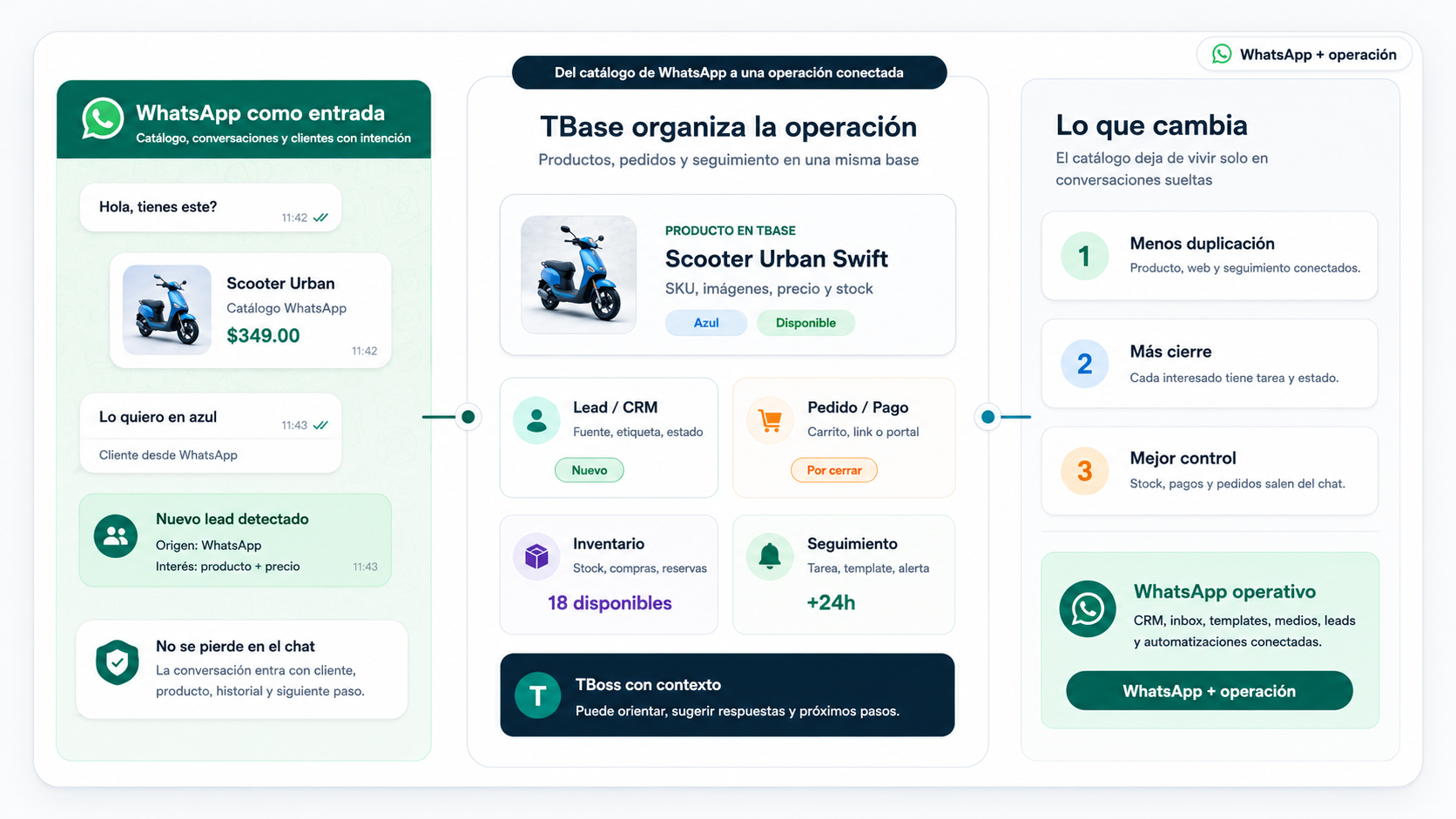Click the +24h follow-up value
The height and width of the screenshot is (819, 1456).
coord(831,603)
